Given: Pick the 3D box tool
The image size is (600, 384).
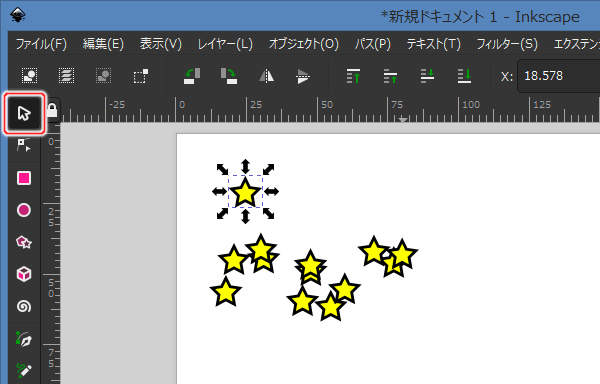Looking at the screenshot, I should point(24,274).
